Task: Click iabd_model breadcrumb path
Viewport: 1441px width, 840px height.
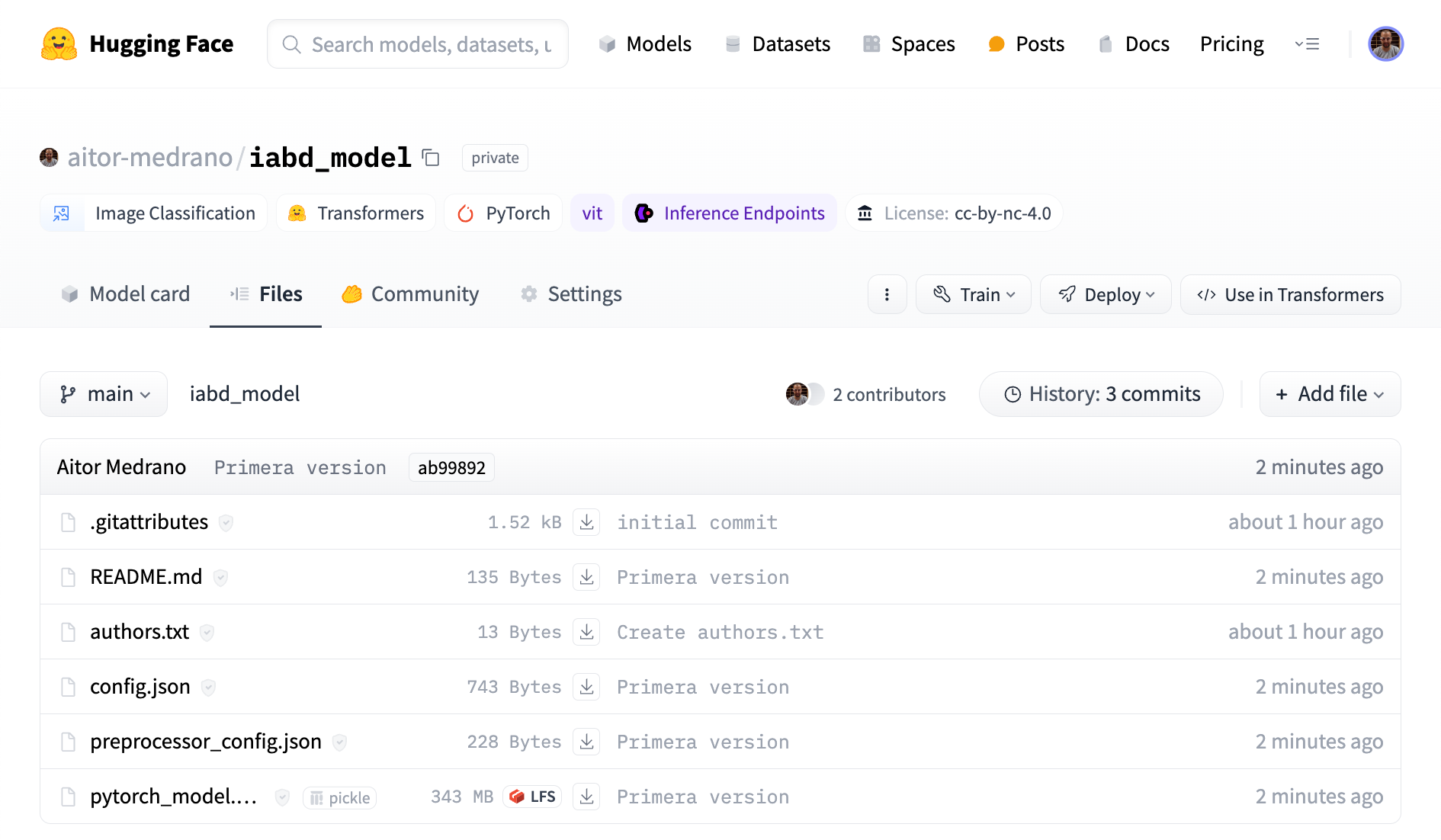Action: [245, 394]
